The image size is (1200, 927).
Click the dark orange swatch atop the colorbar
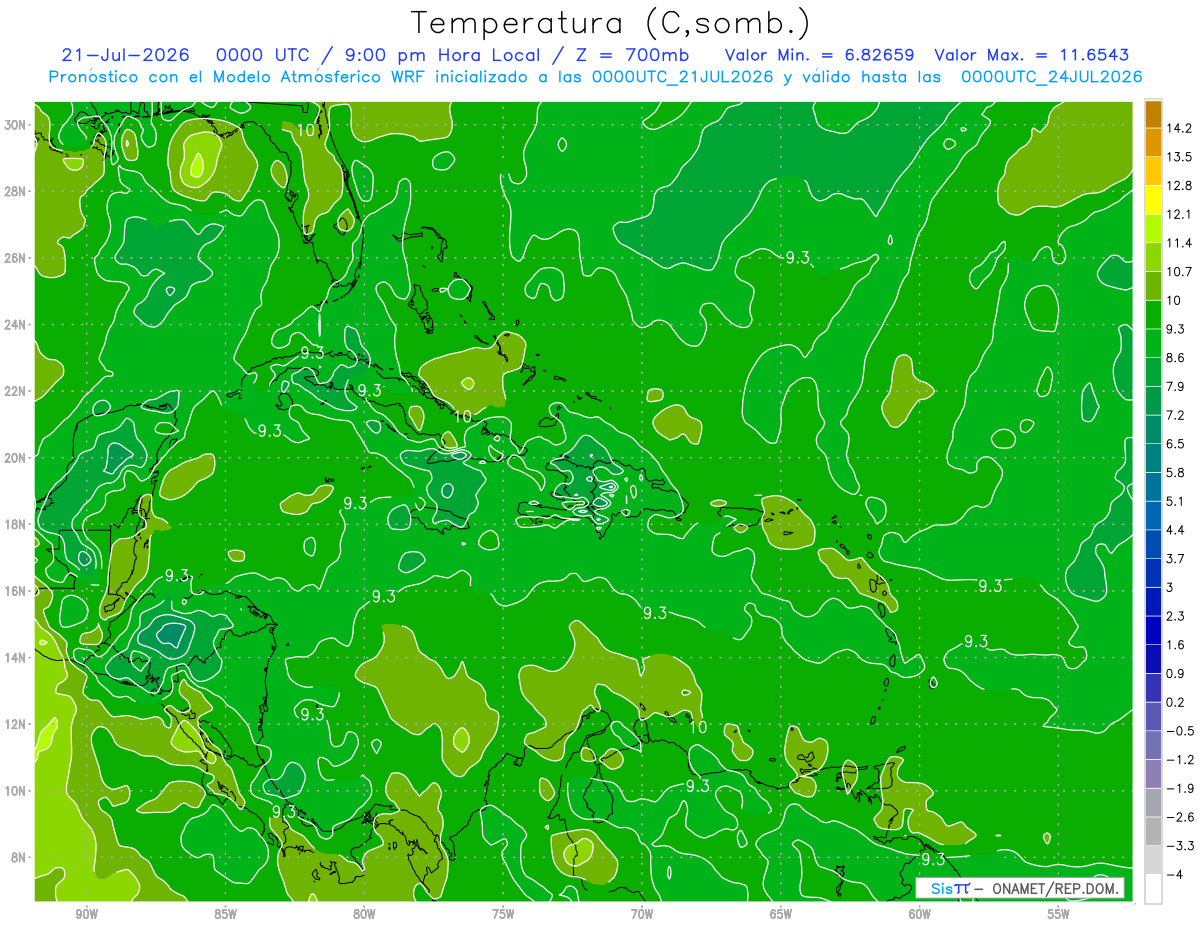(1153, 115)
